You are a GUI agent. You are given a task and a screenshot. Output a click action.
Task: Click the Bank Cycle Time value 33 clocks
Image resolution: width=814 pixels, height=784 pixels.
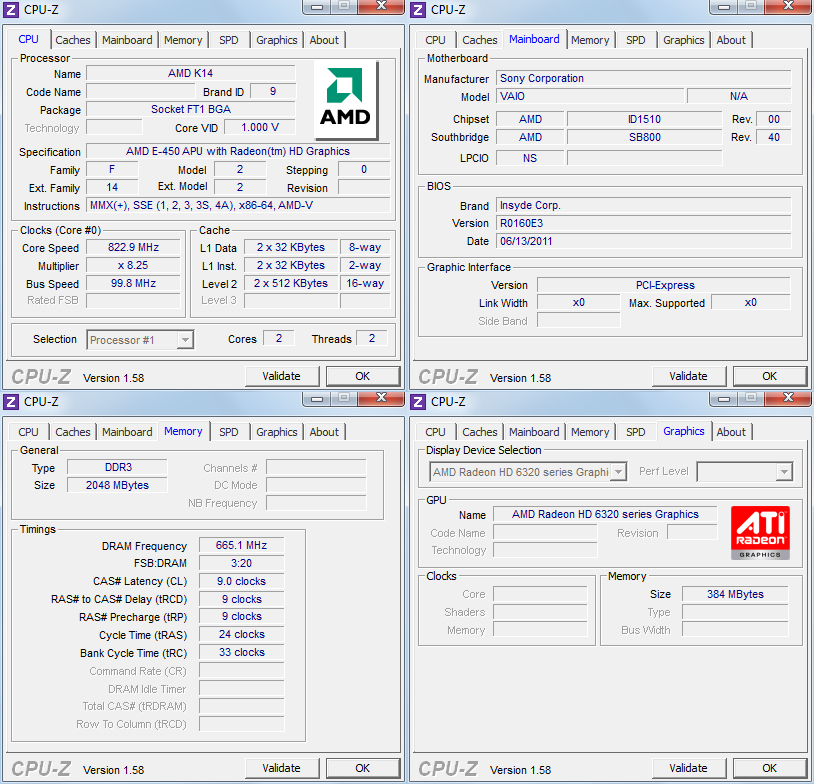pyautogui.click(x=241, y=652)
